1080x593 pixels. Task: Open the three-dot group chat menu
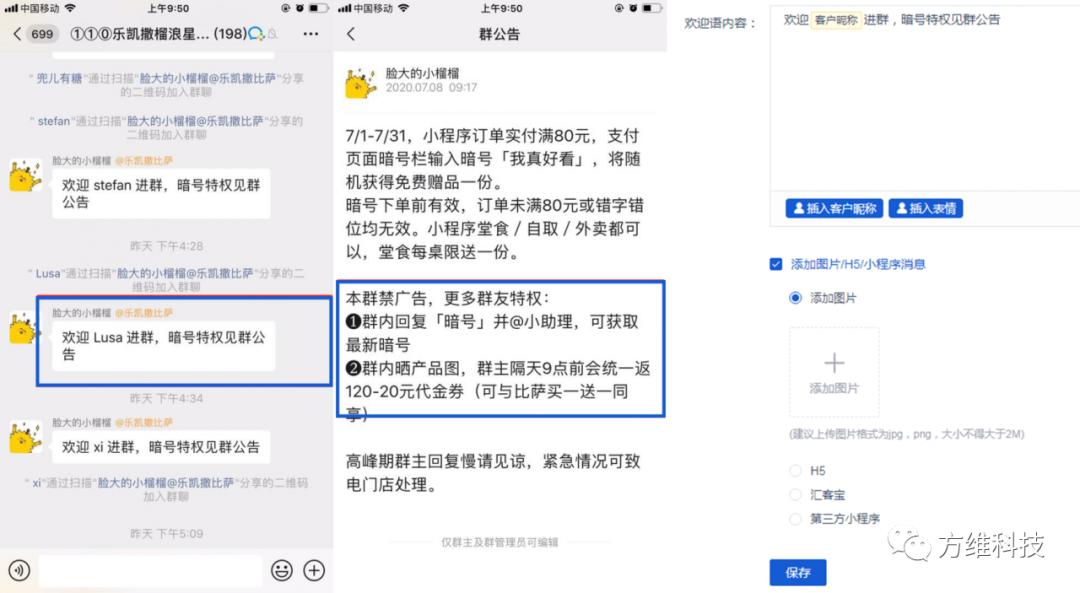tap(311, 34)
